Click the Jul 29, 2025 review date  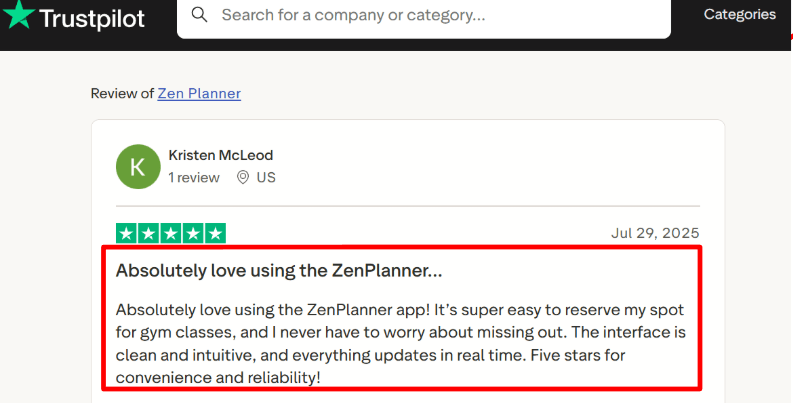(655, 233)
